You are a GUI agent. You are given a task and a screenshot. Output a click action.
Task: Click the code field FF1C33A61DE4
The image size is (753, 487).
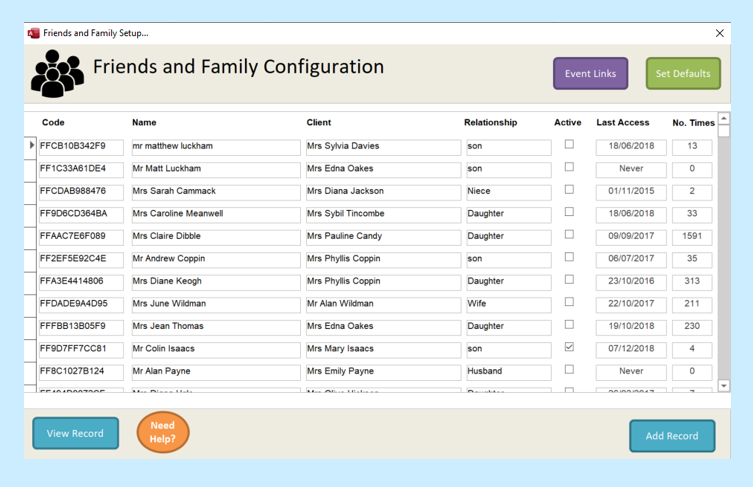(x=81, y=170)
